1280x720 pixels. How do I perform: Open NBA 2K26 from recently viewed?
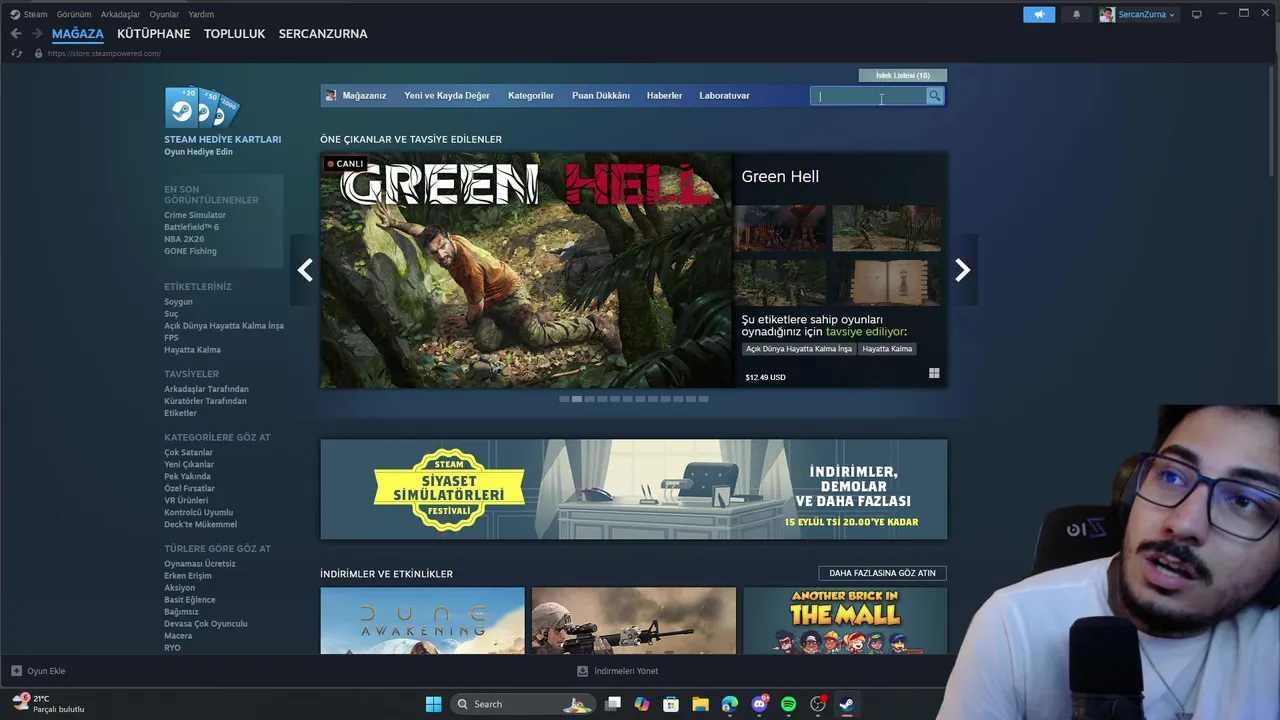pos(183,239)
